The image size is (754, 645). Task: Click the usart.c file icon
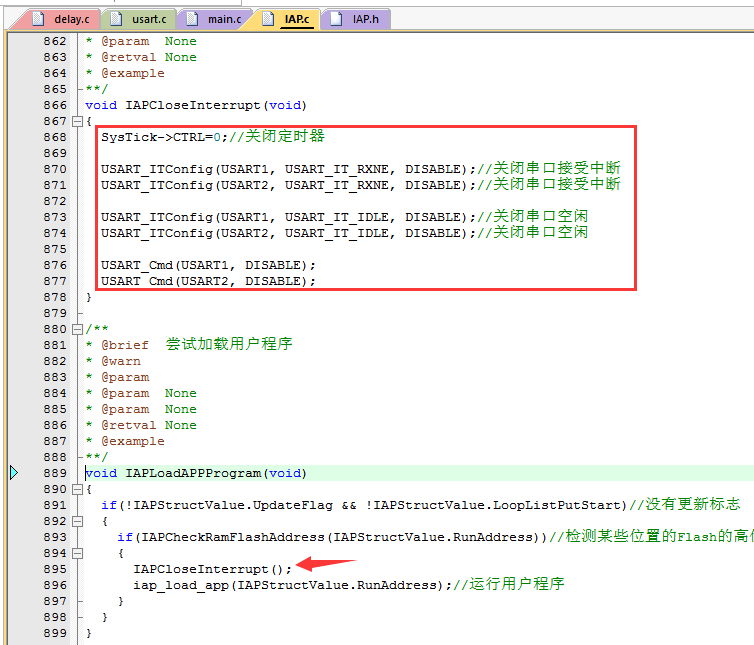[116, 19]
